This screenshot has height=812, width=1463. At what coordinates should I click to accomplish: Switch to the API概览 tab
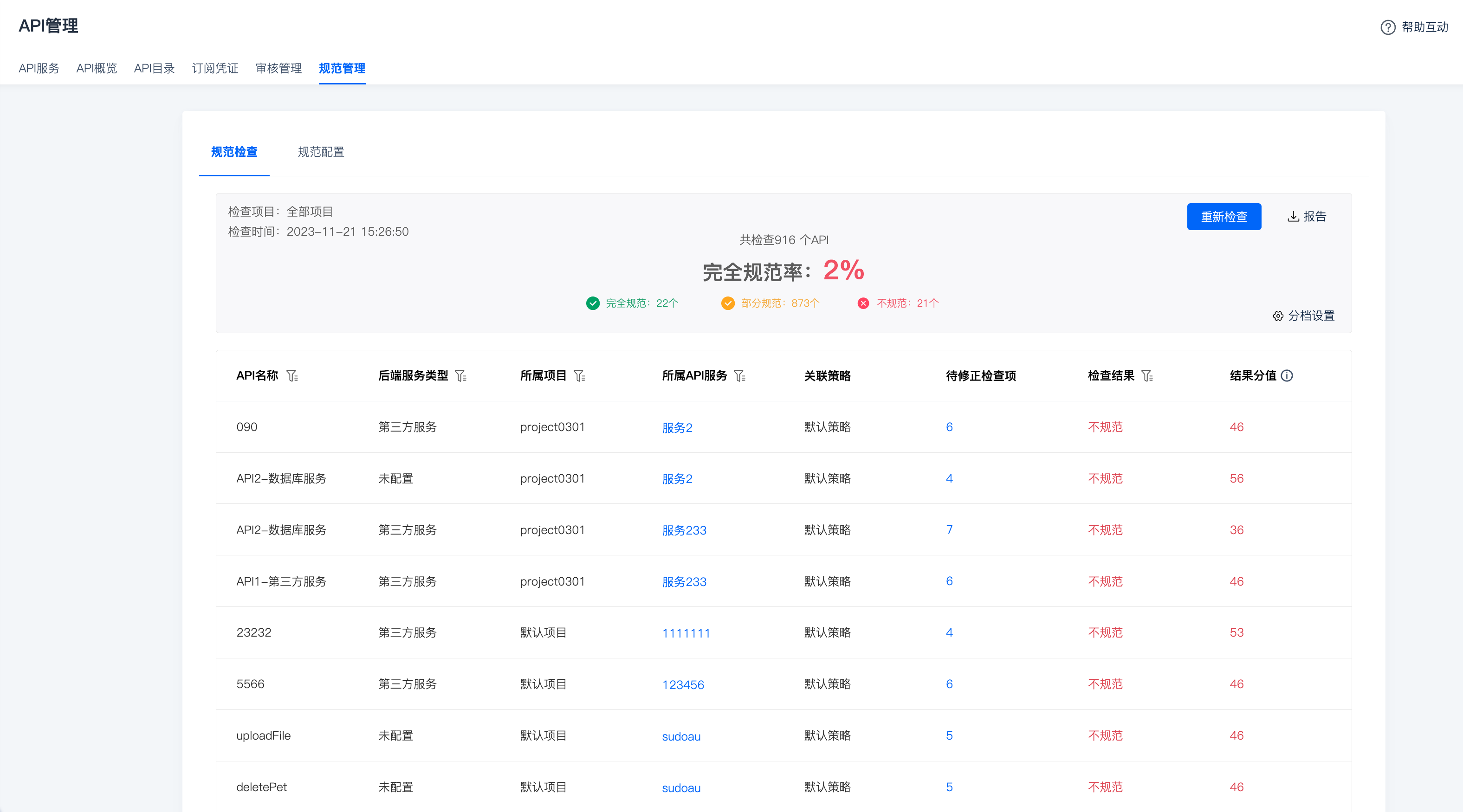click(x=97, y=68)
